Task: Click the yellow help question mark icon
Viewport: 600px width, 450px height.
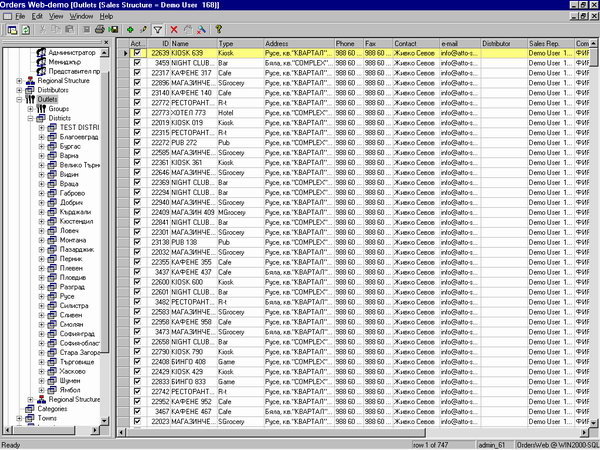Action: tap(218, 29)
